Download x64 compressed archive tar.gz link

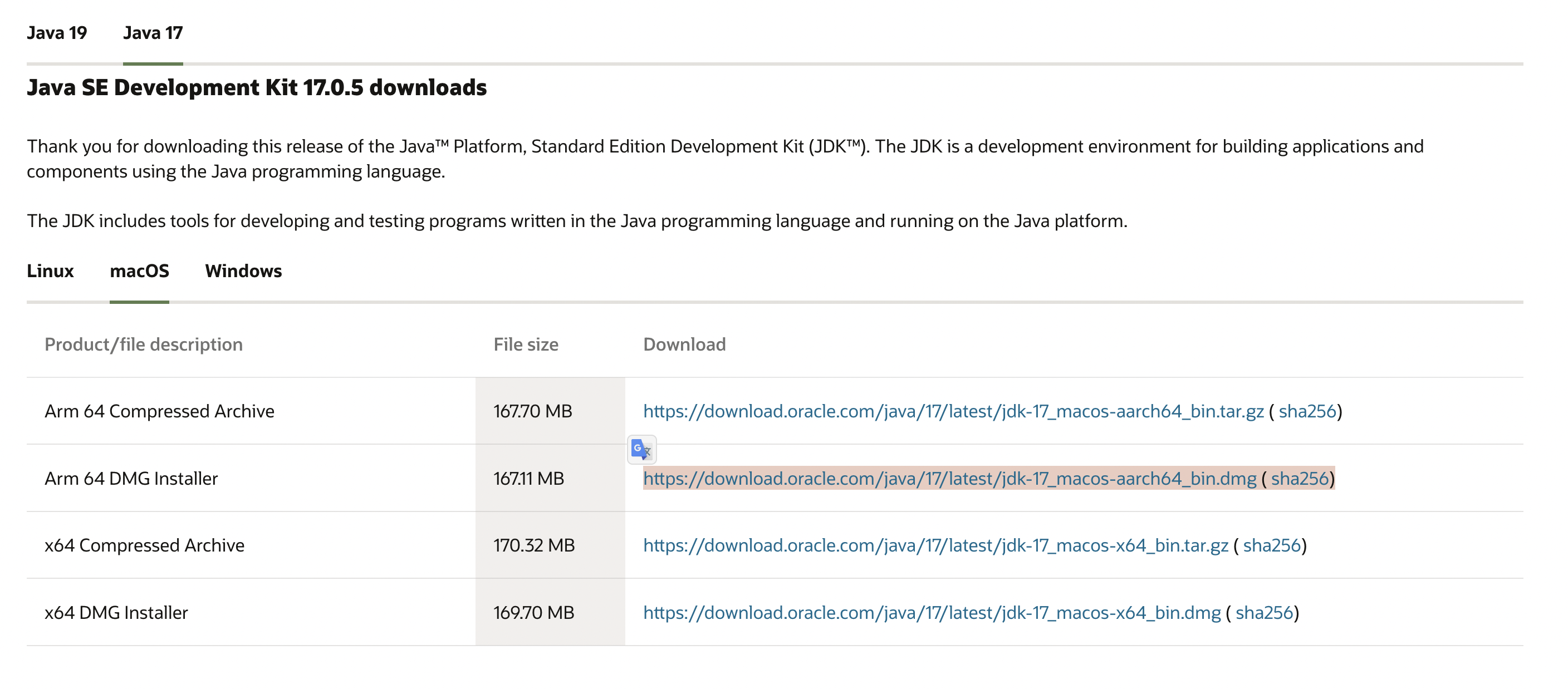tap(935, 545)
